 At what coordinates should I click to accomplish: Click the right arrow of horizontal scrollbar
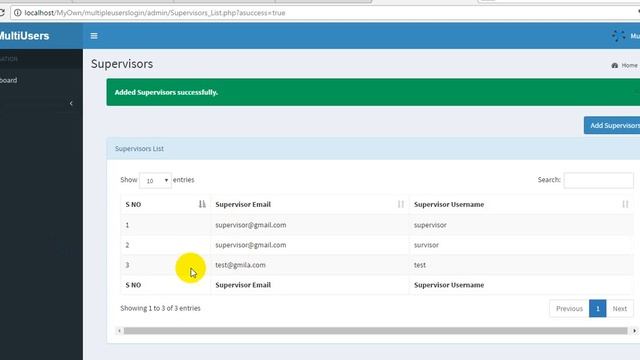coord(634,331)
